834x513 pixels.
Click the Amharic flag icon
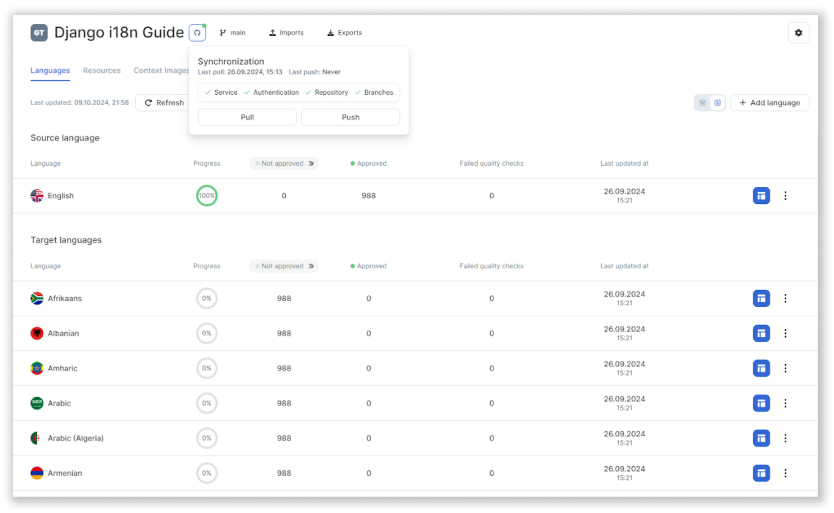tap(37, 368)
